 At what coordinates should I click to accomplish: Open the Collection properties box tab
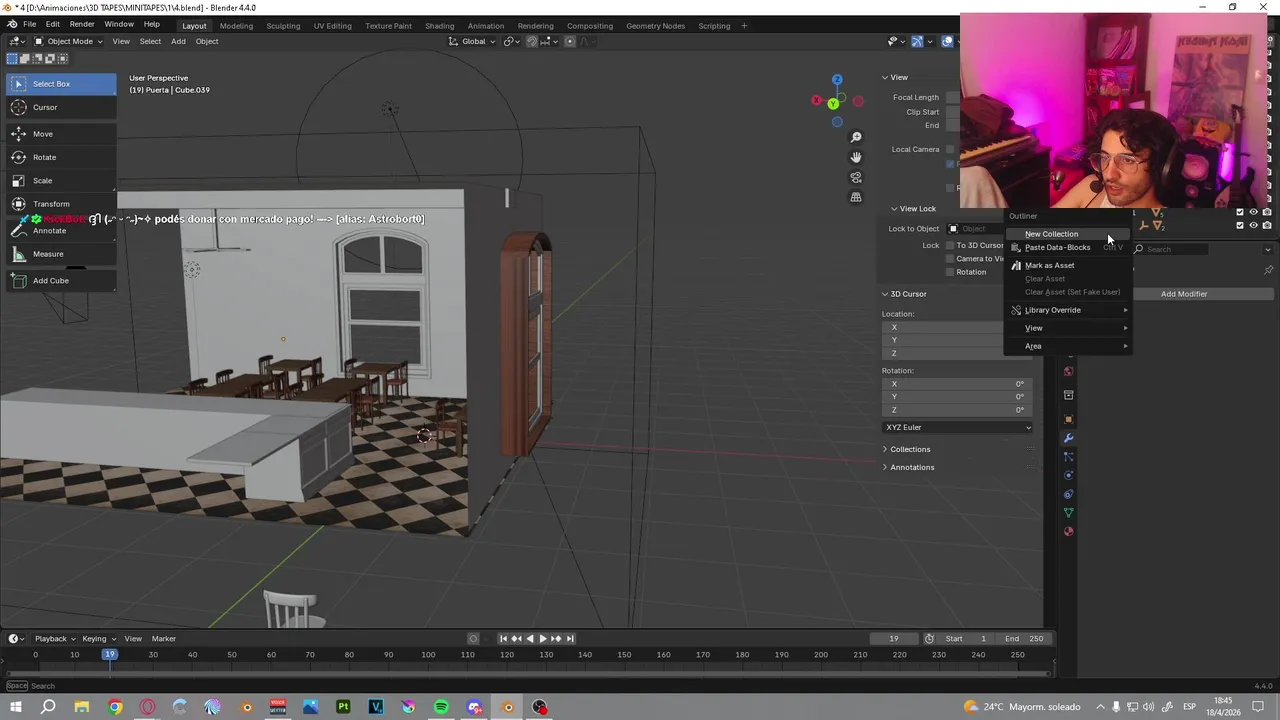point(1068,395)
